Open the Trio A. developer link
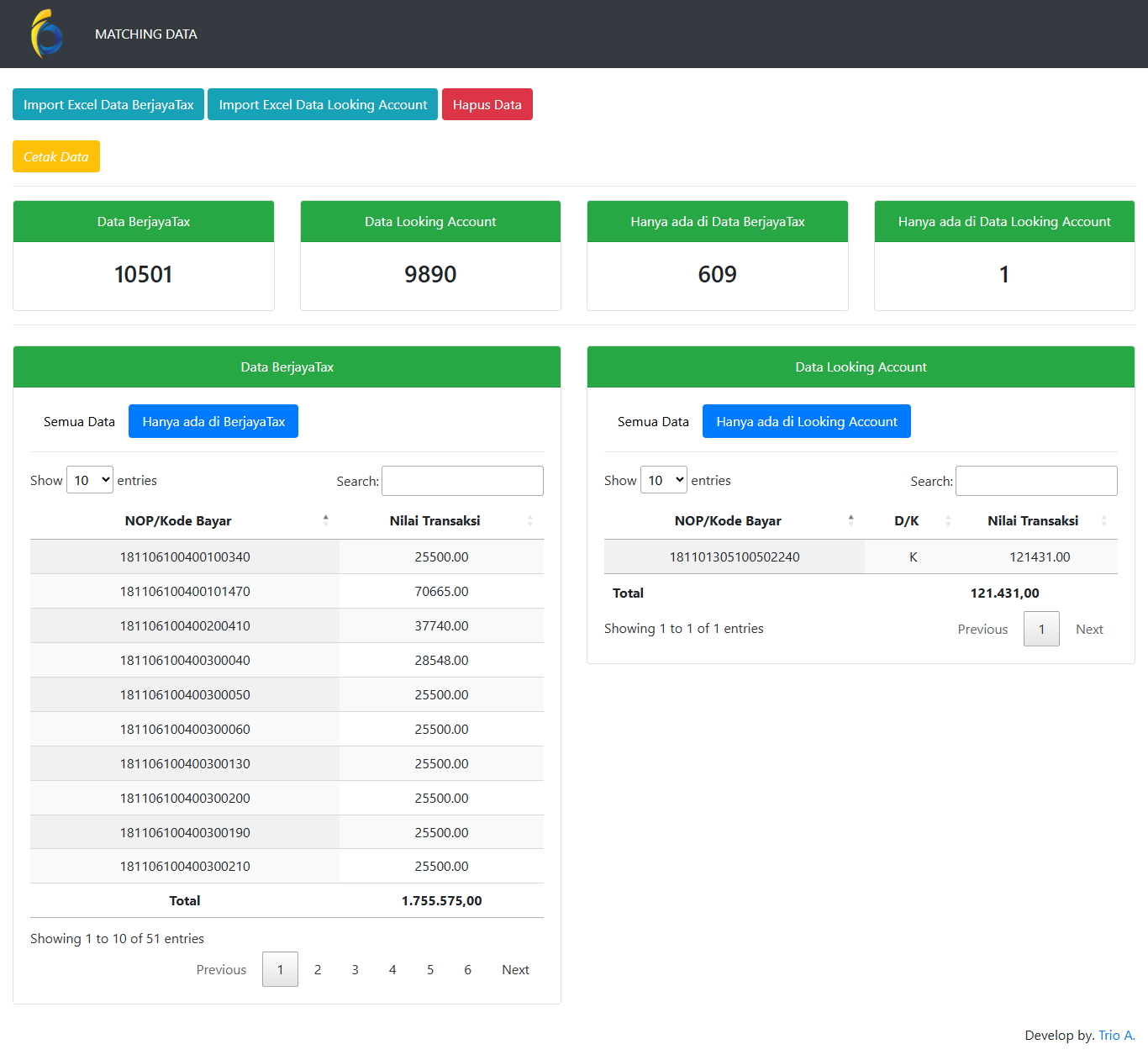Screen dimensions: 1148x1060 tap(1116, 1036)
